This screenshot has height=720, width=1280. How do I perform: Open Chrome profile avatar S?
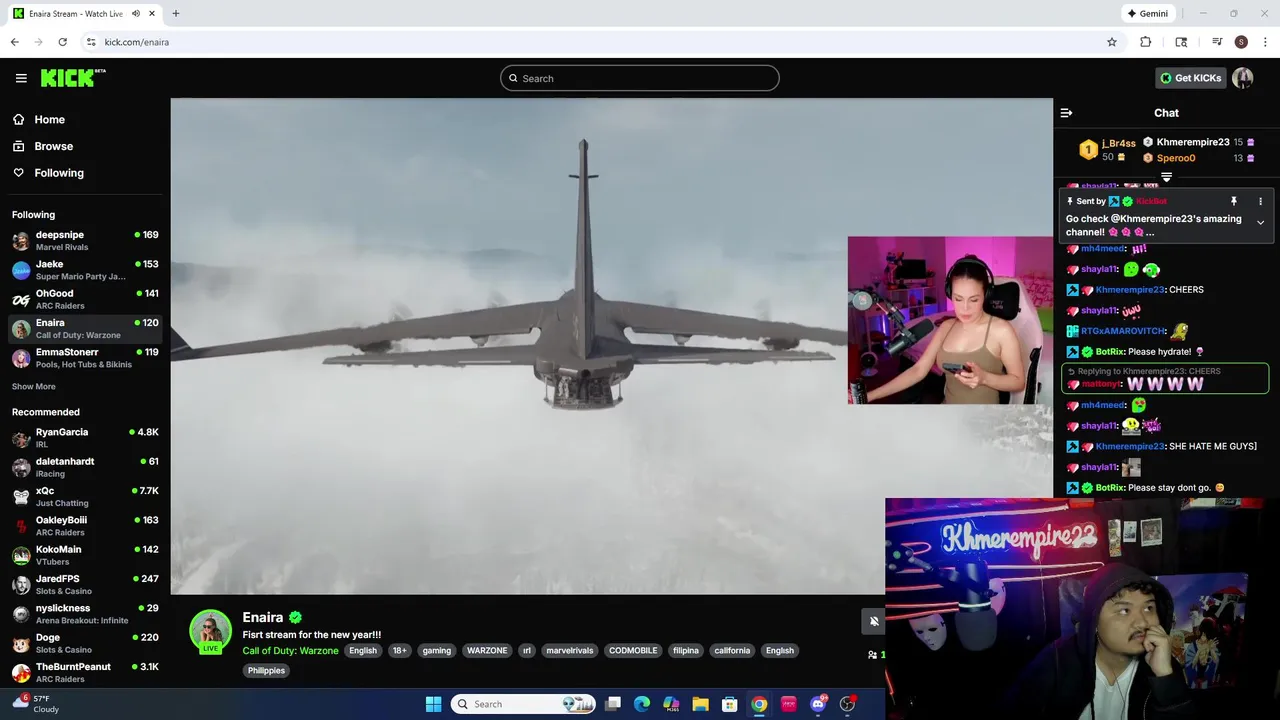point(1241,42)
